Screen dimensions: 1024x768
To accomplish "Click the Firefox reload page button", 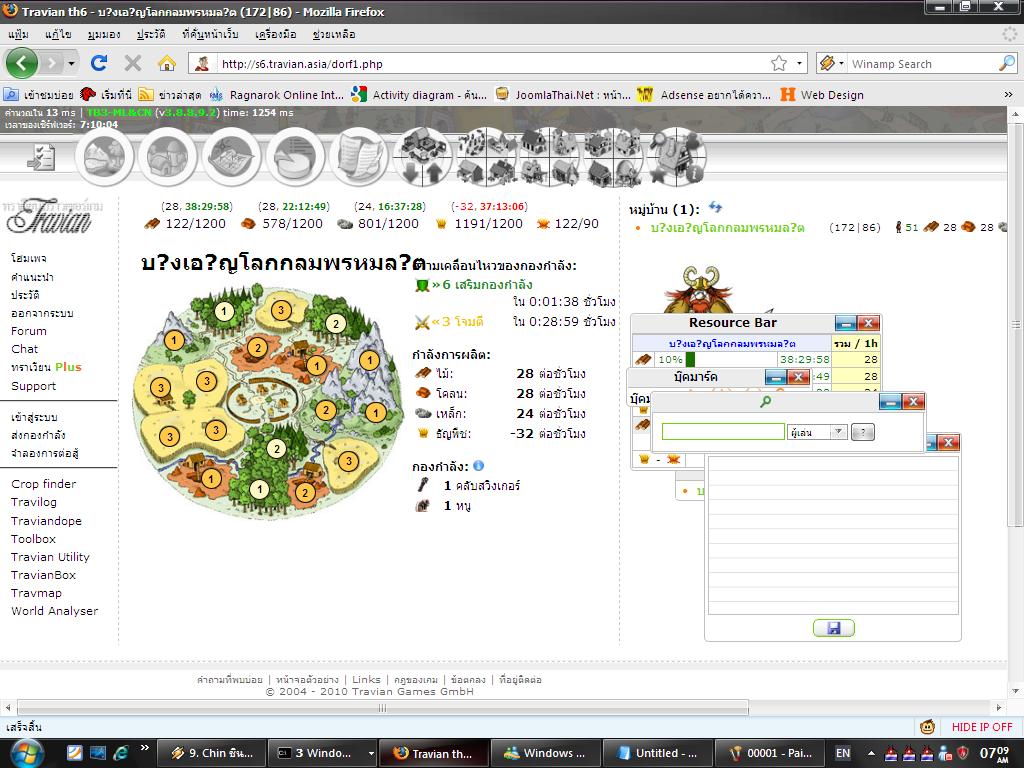I will click(x=99, y=63).
